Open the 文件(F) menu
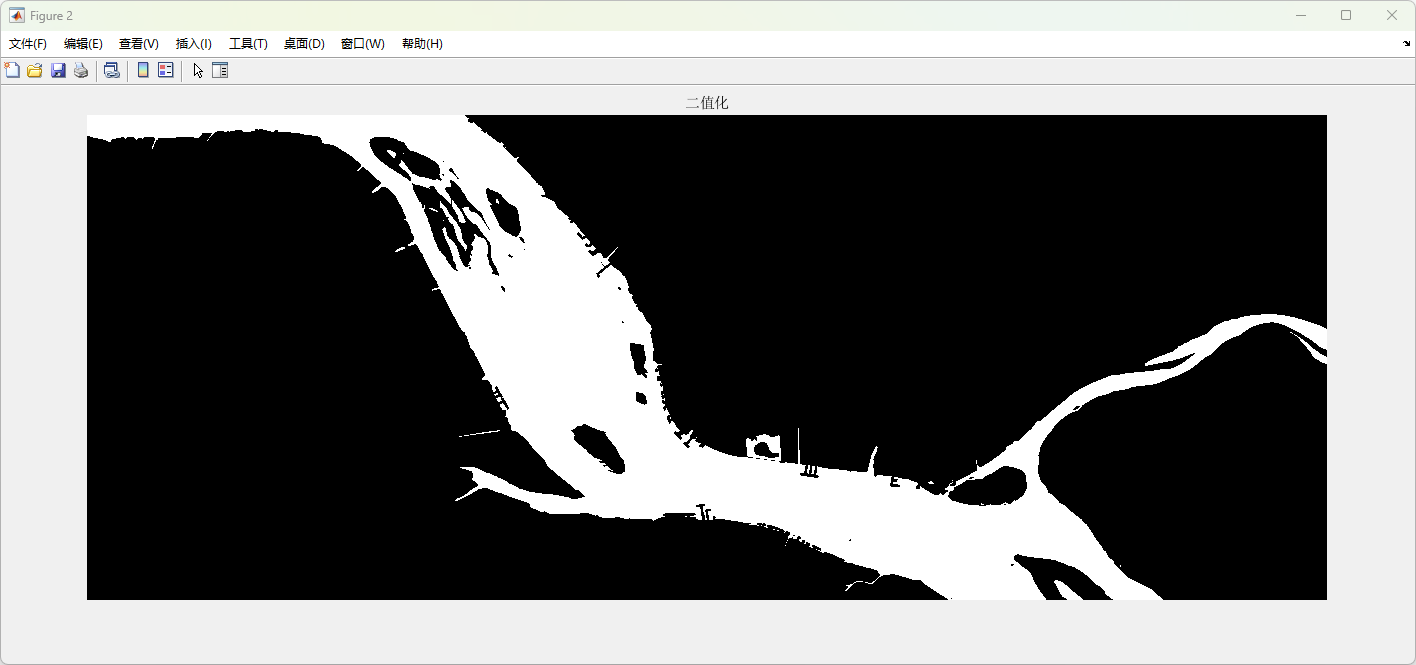The height and width of the screenshot is (665, 1416). (x=28, y=44)
